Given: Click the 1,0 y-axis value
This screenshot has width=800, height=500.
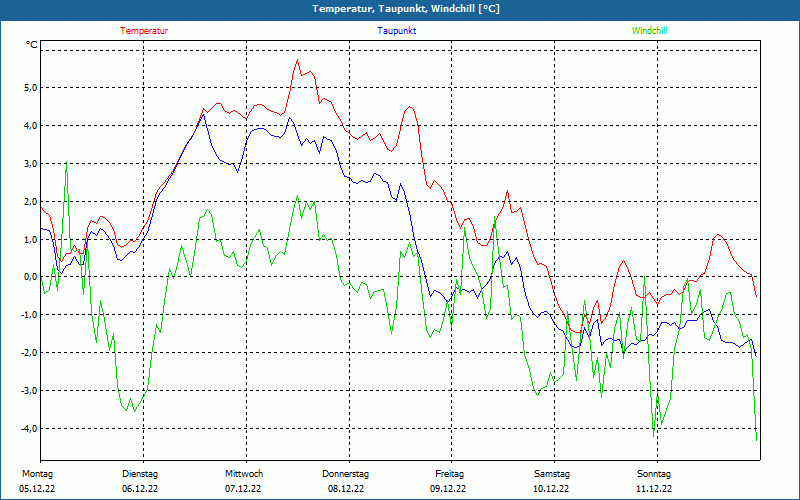Looking at the screenshot, I should click(31, 239).
